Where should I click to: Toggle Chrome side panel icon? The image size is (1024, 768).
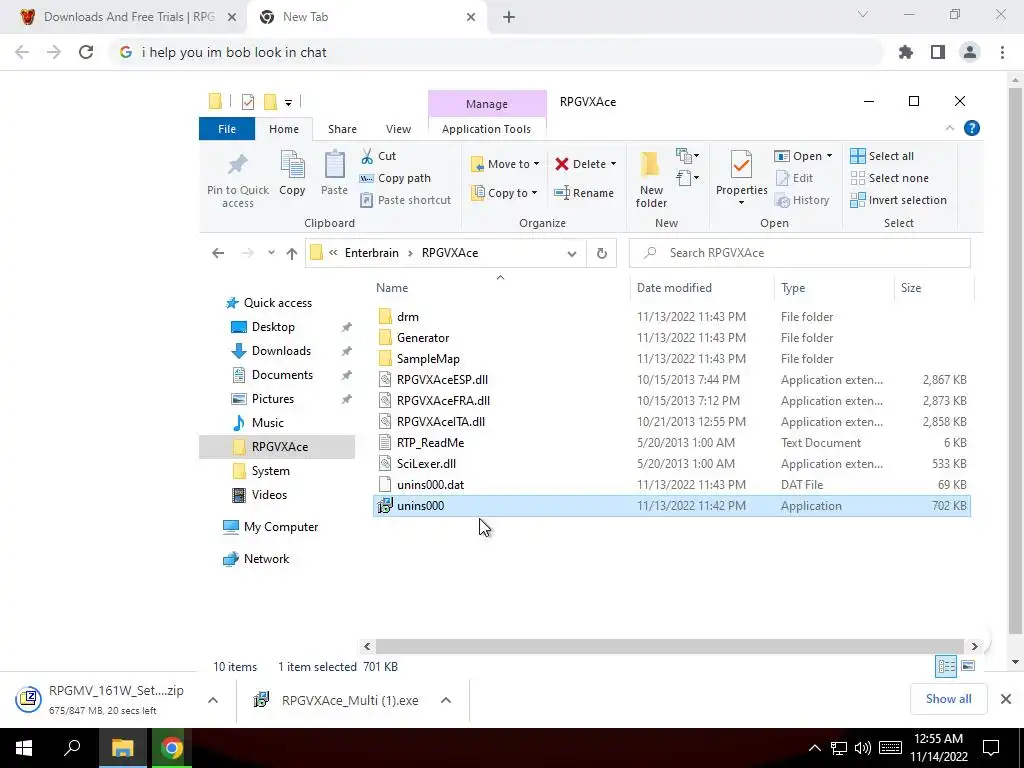[938, 52]
